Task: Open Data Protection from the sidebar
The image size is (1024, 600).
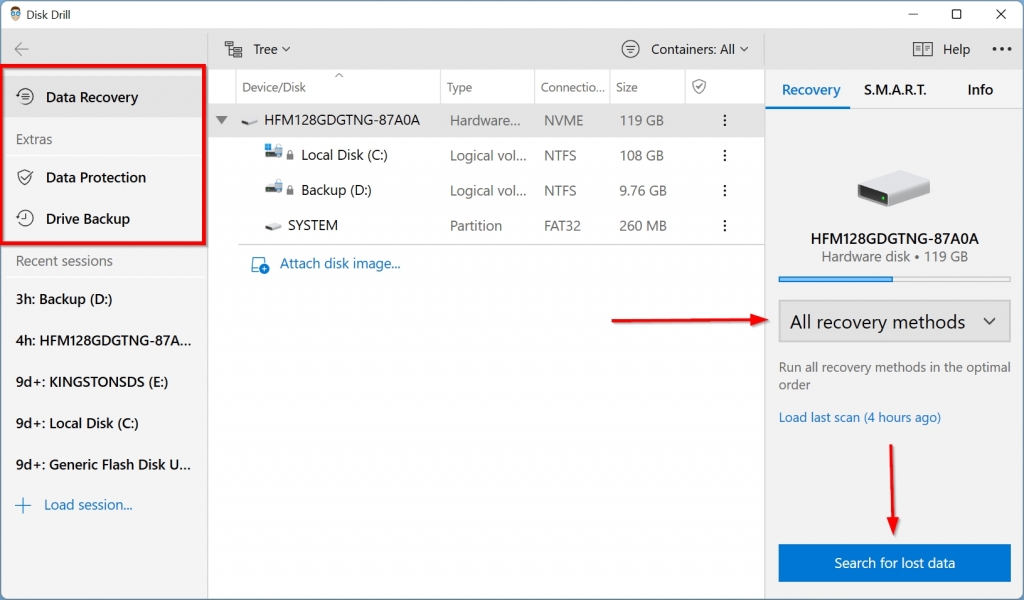Action: pos(95,177)
